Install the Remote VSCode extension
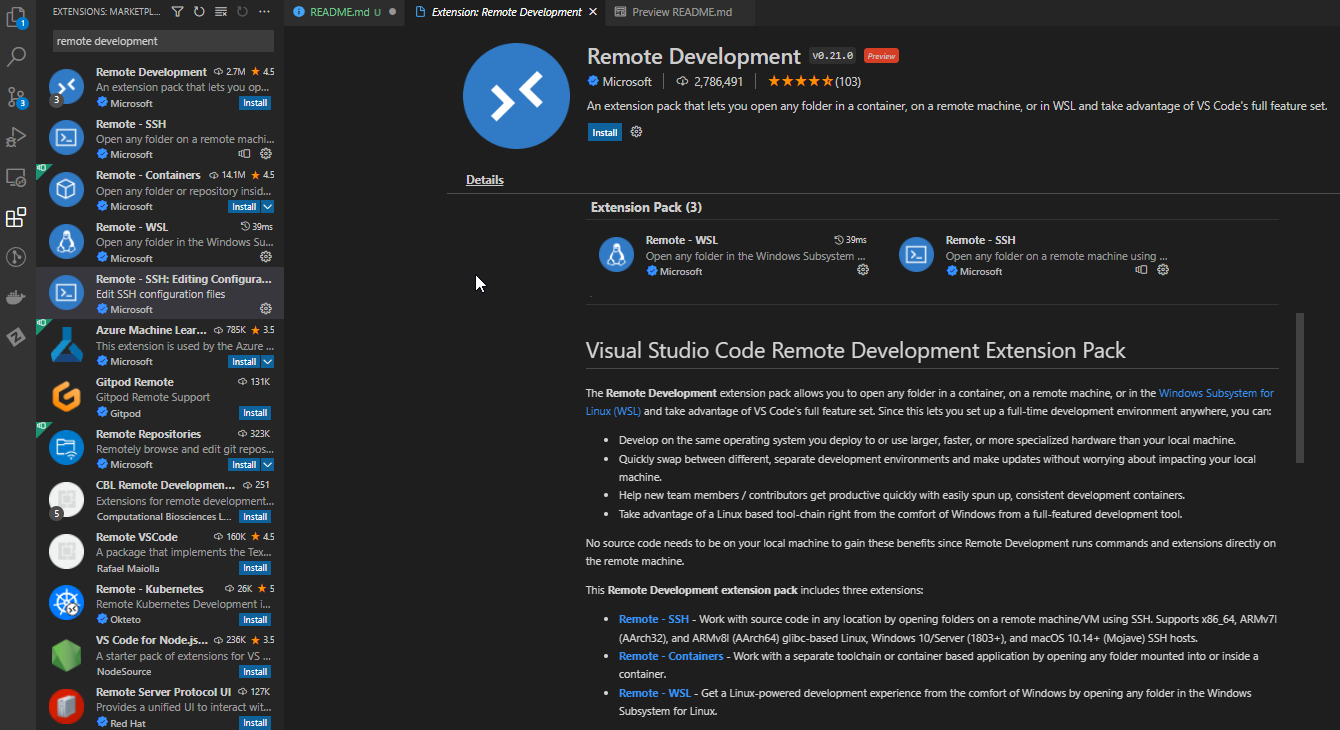This screenshot has width=1340, height=730. (x=255, y=568)
